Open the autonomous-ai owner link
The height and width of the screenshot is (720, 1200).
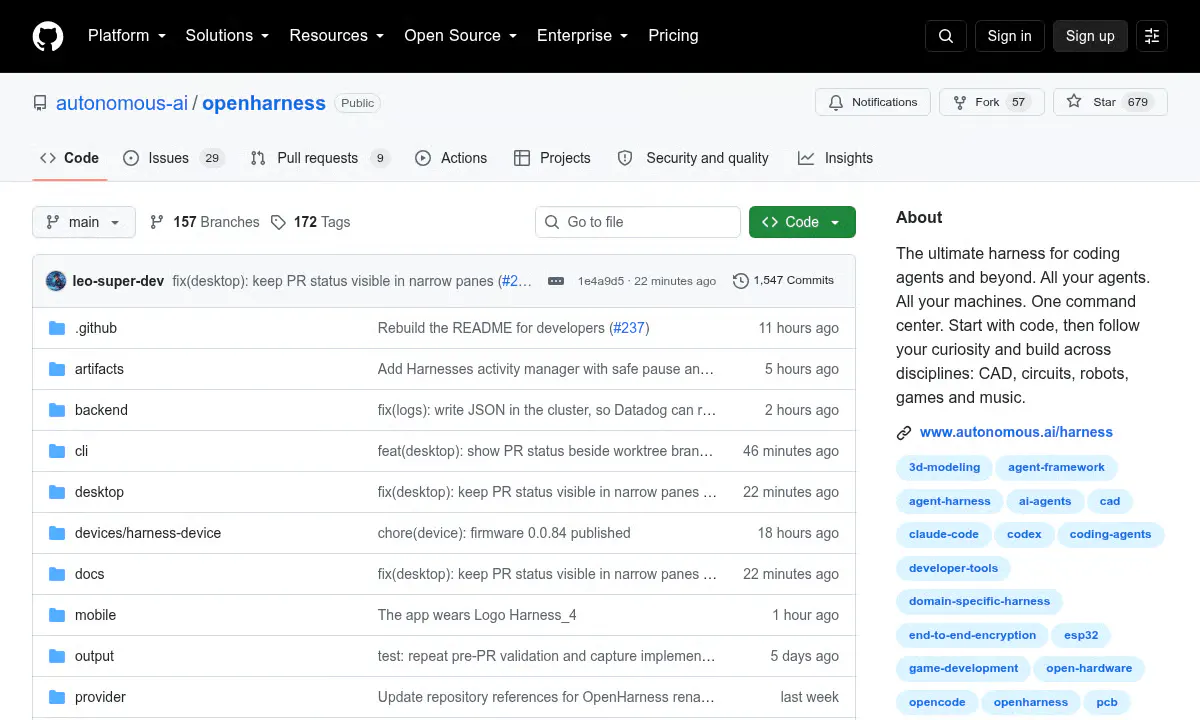pos(122,103)
